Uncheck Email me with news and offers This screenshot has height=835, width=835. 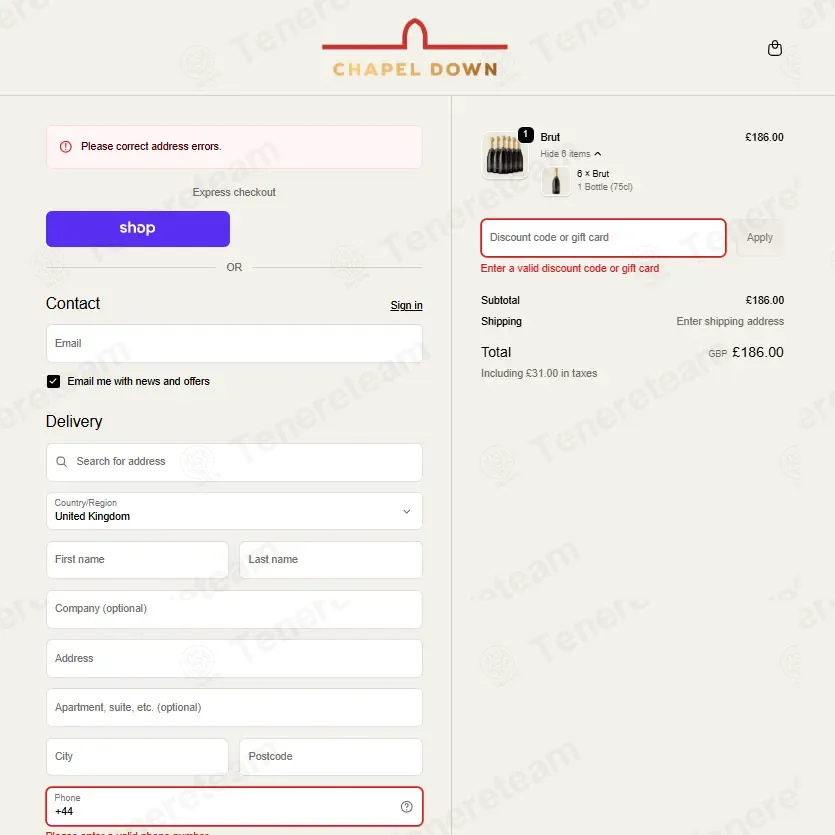pos(53,381)
